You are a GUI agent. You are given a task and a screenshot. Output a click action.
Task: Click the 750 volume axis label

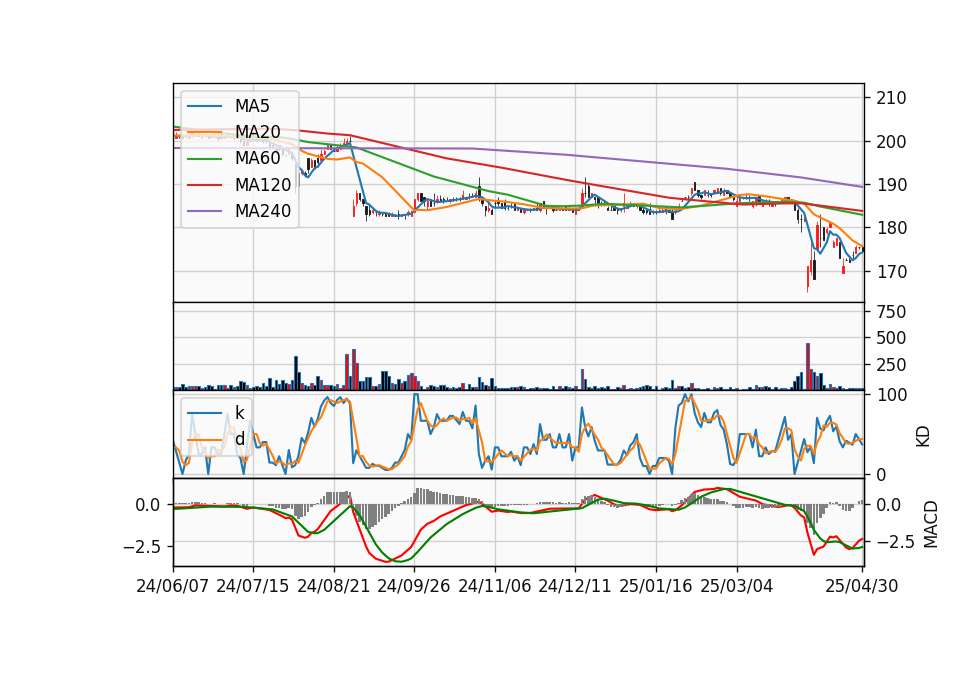[891, 312]
